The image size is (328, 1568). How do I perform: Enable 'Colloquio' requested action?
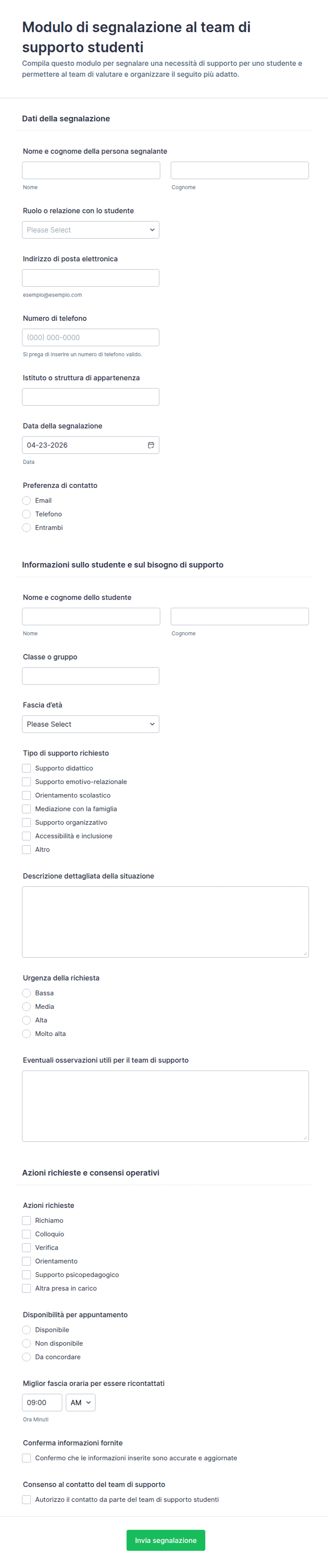[27, 1234]
